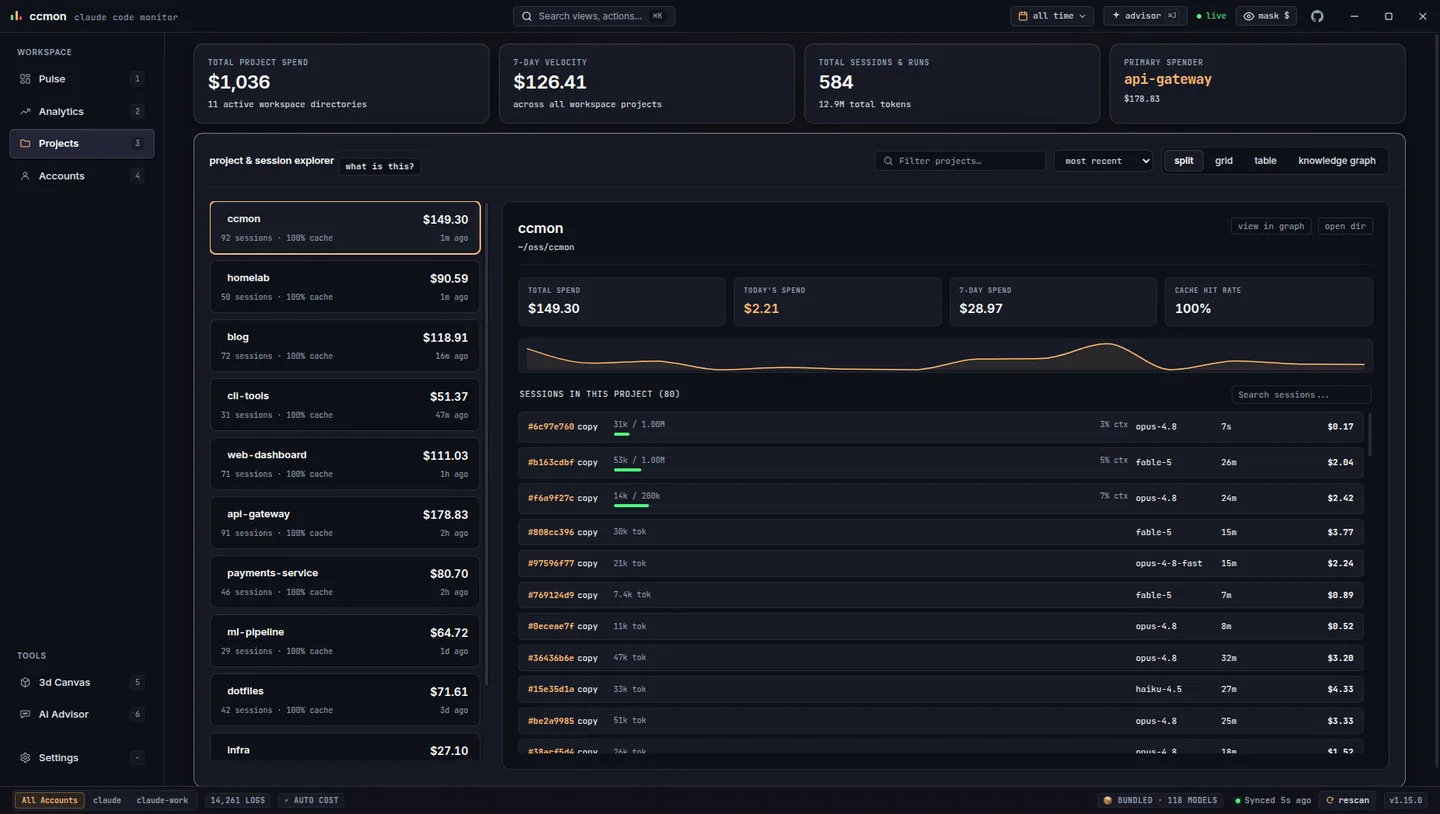Viewport: 1440px width, 814px height.
Task: Toggle the live status indicator
Action: coord(1211,16)
